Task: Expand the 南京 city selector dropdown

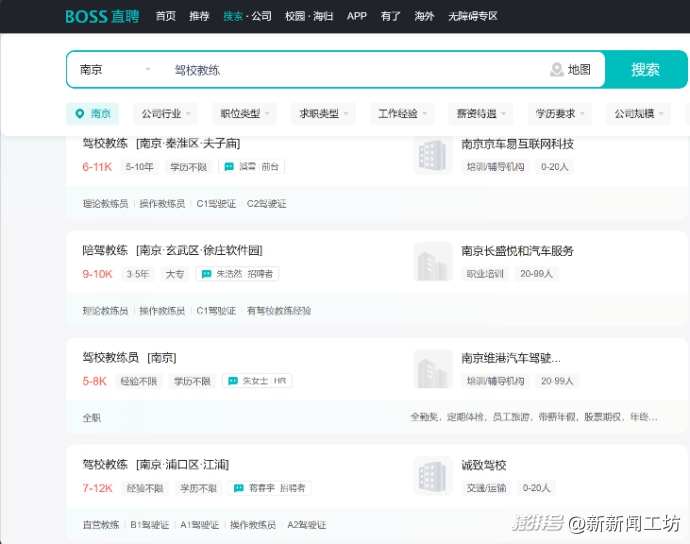Action: [x=114, y=70]
